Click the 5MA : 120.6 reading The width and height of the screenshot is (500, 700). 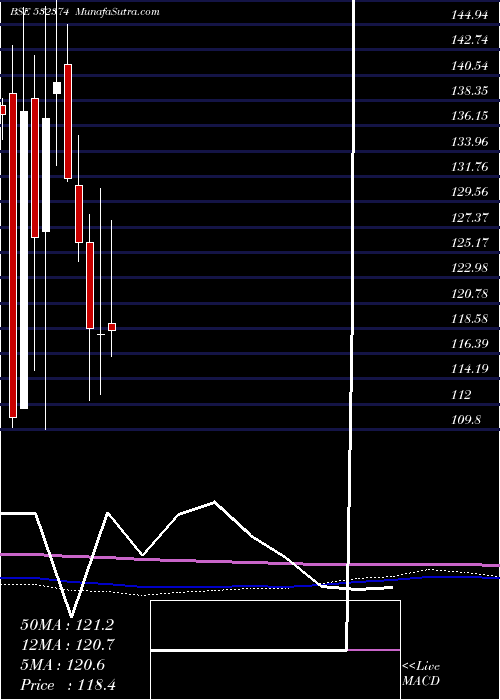coord(63,665)
